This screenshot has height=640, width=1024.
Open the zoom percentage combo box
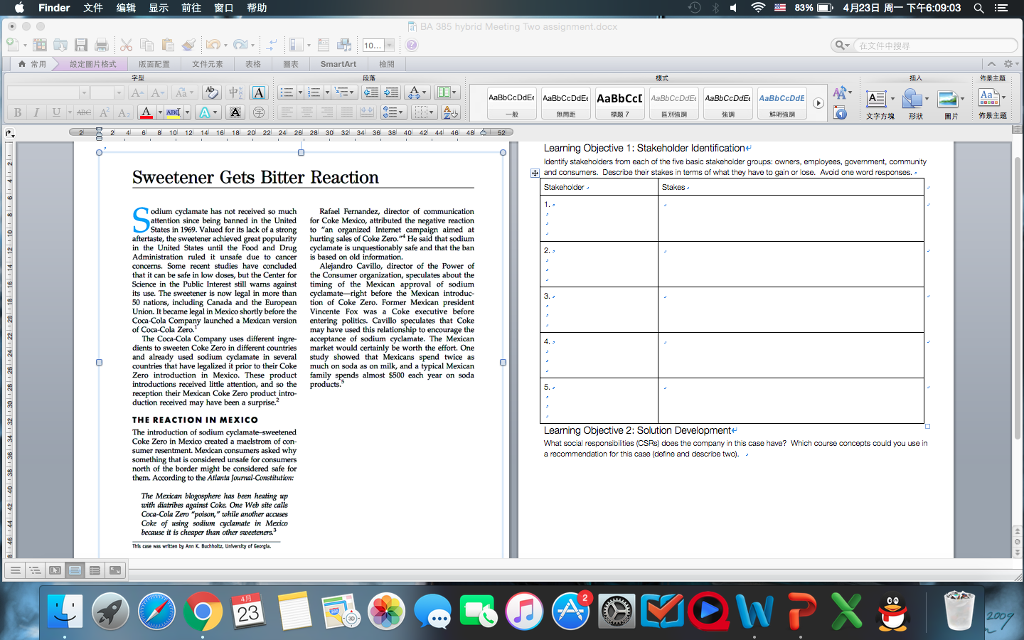[373, 45]
